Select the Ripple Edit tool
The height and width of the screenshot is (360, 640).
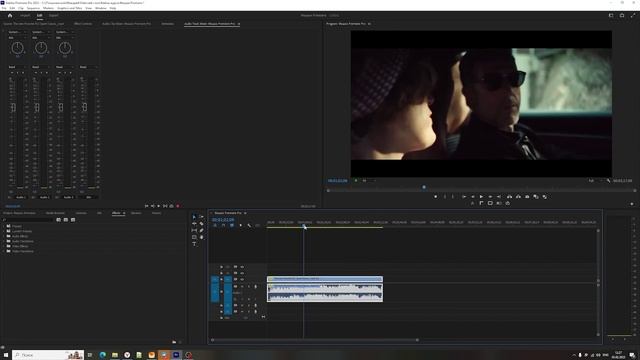(194, 224)
